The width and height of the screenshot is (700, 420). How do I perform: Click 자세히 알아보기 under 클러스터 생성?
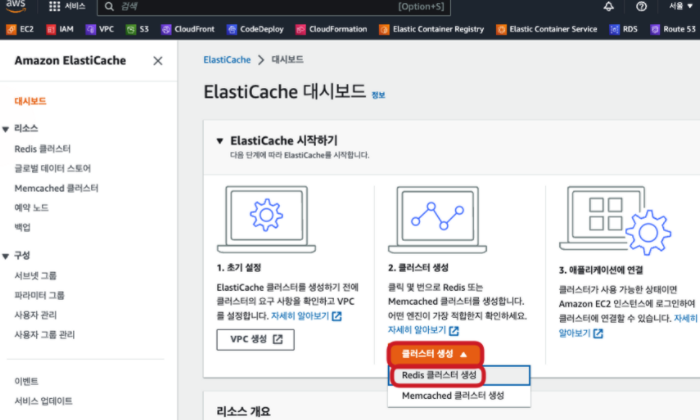[423, 330]
